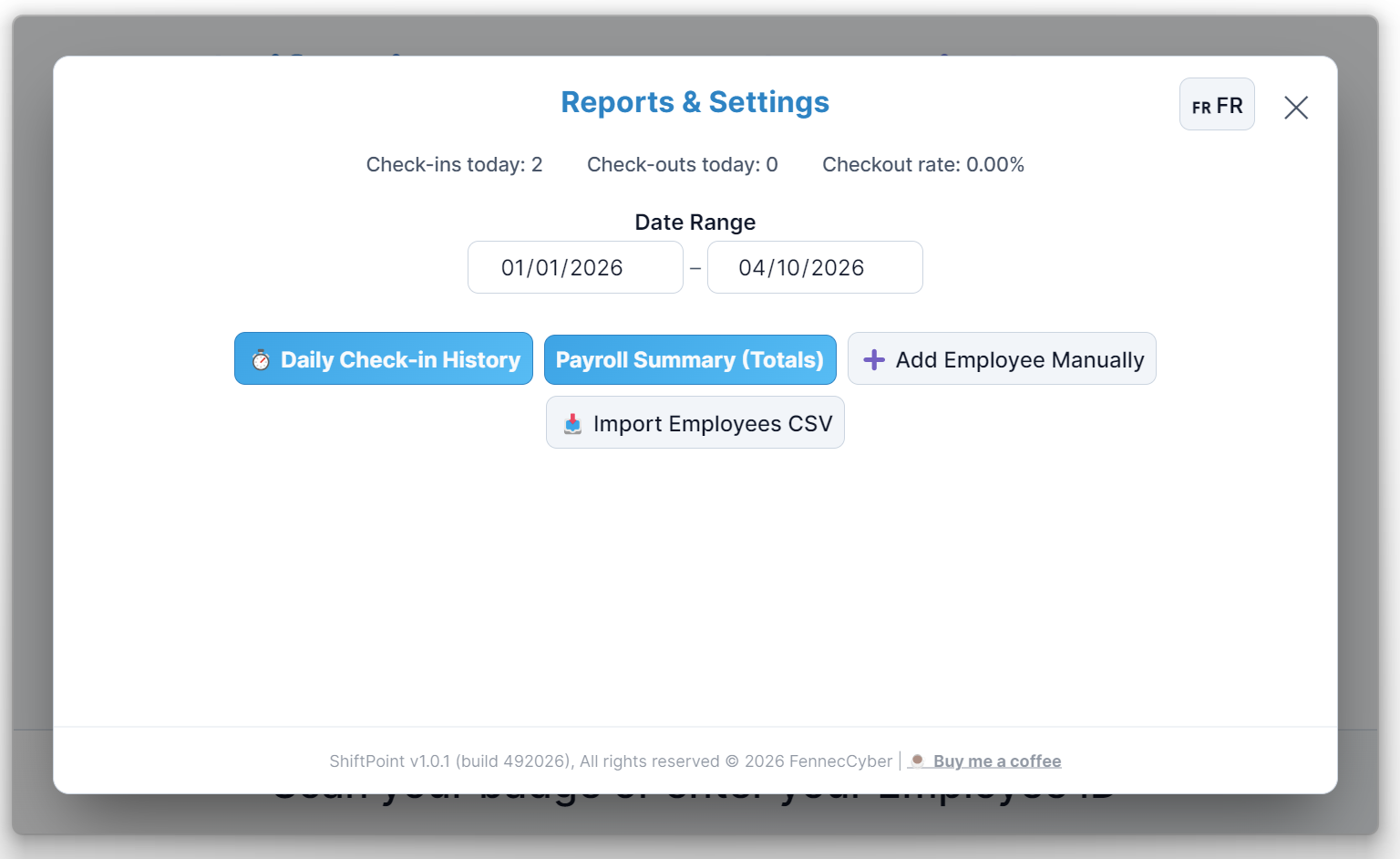Click the stopwatch icon on Daily Check-in History
This screenshot has height=859, width=1400.
(262, 359)
